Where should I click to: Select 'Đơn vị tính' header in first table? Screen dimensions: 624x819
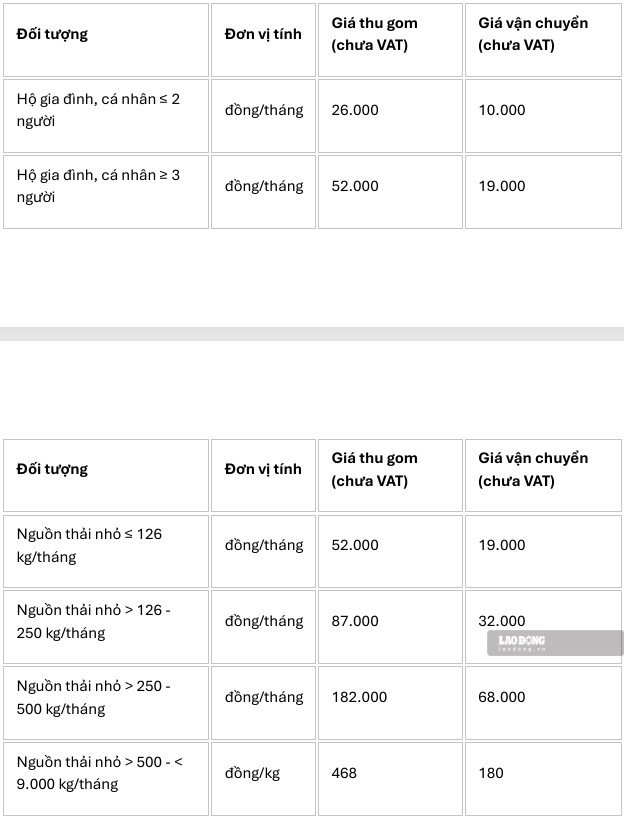point(263,40)
